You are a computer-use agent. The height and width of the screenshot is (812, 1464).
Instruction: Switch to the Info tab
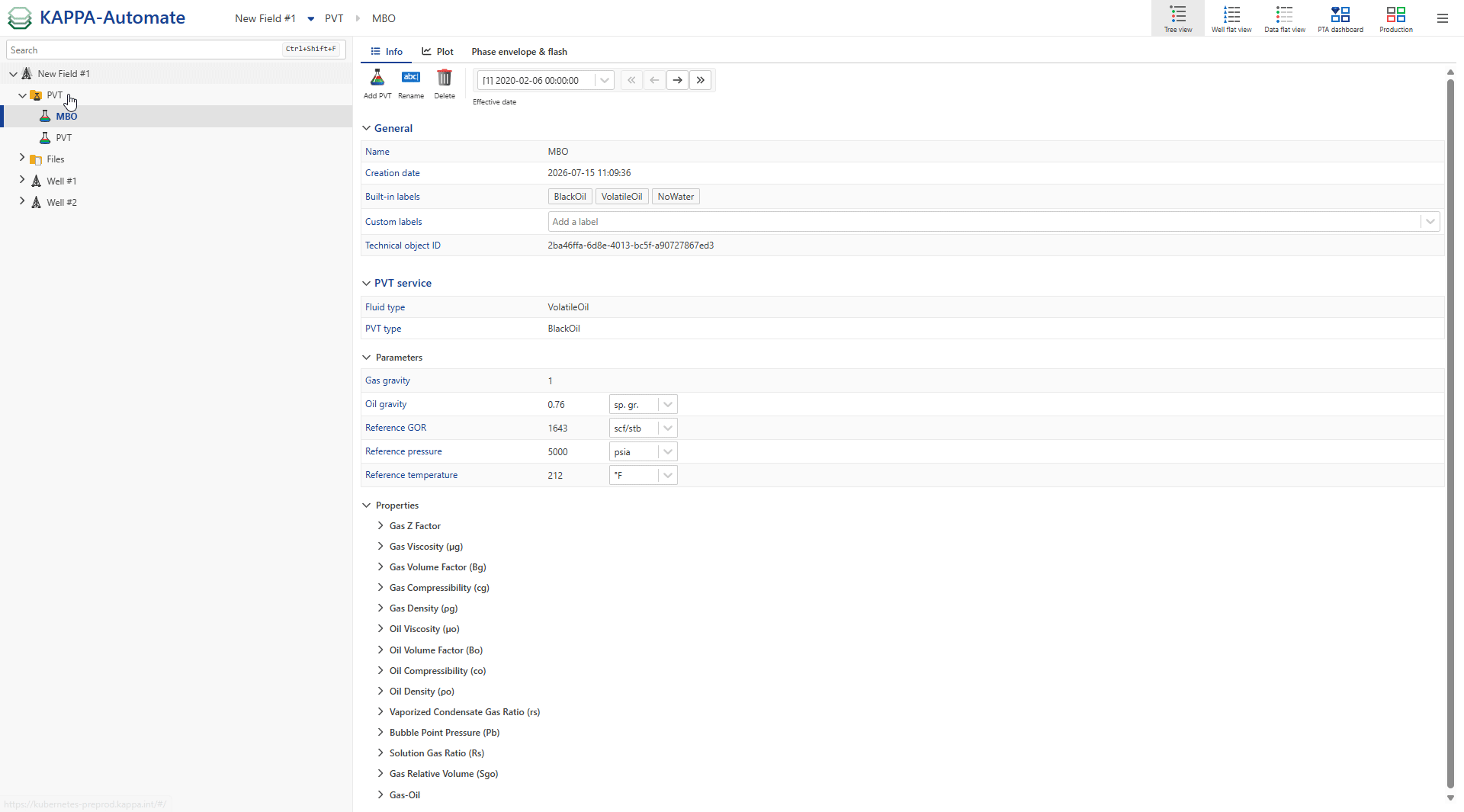[x=387, y=52]
